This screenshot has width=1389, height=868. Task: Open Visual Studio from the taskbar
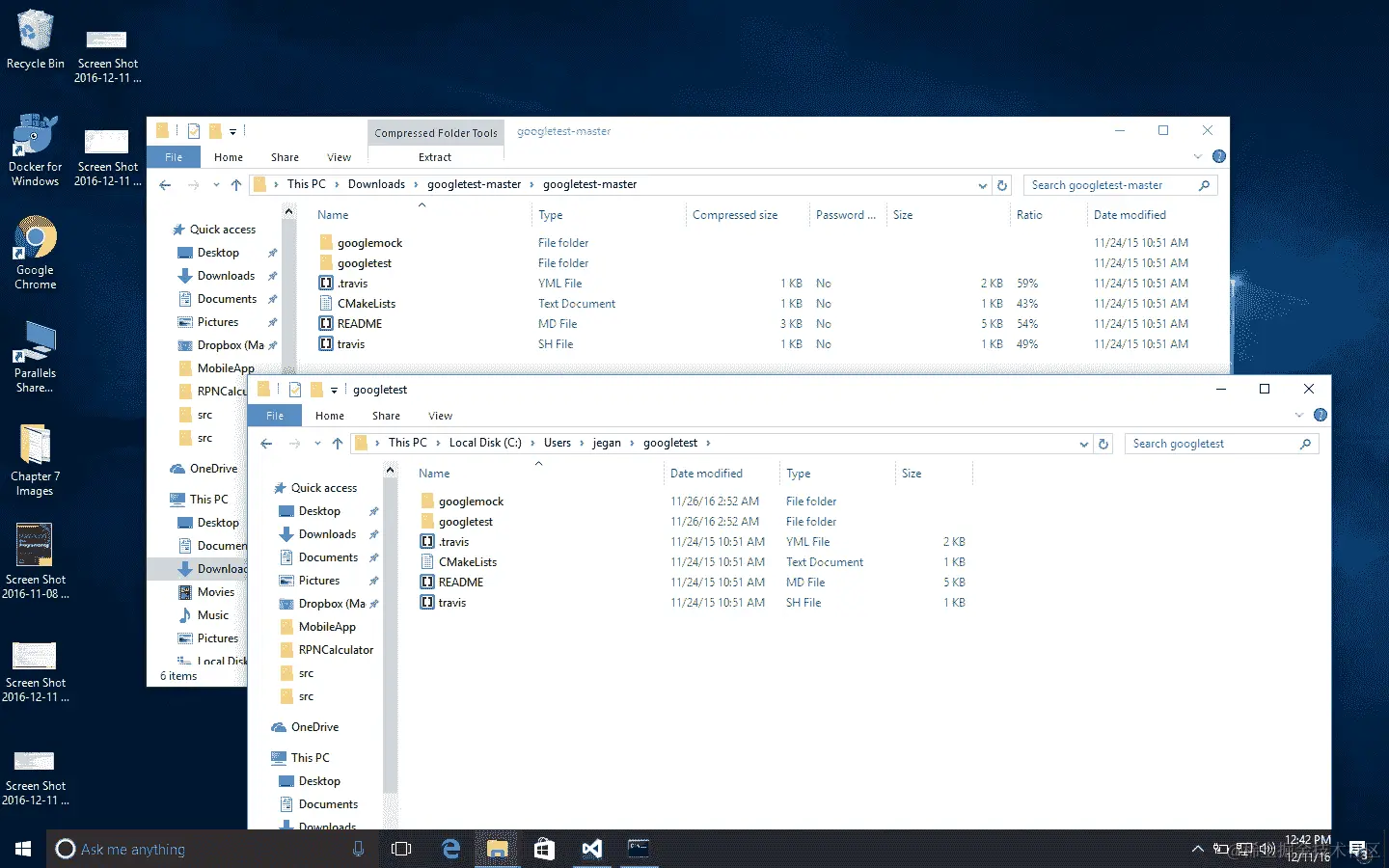coord(591,849)
